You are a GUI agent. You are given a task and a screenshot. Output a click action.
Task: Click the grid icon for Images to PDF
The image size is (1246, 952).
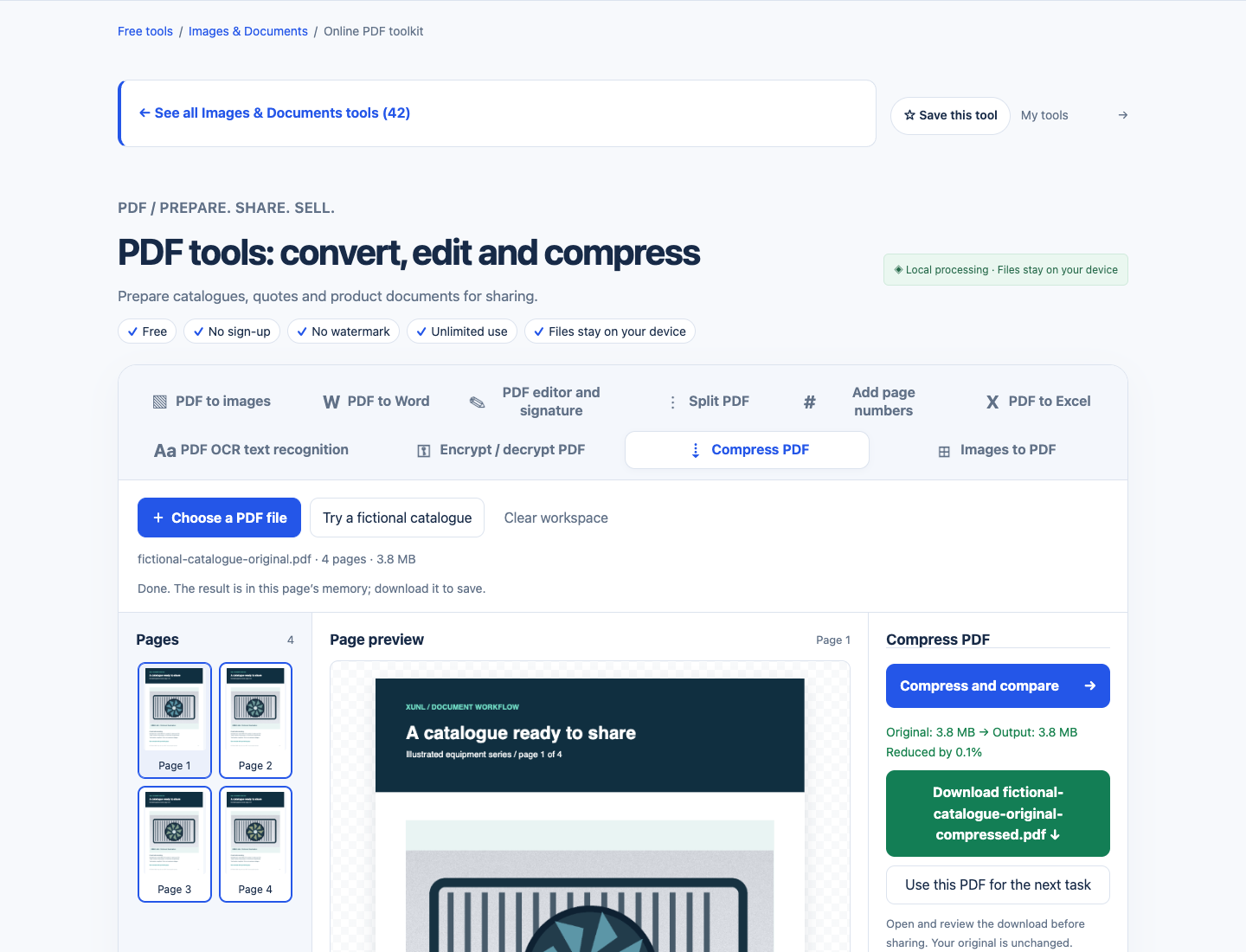944,451
